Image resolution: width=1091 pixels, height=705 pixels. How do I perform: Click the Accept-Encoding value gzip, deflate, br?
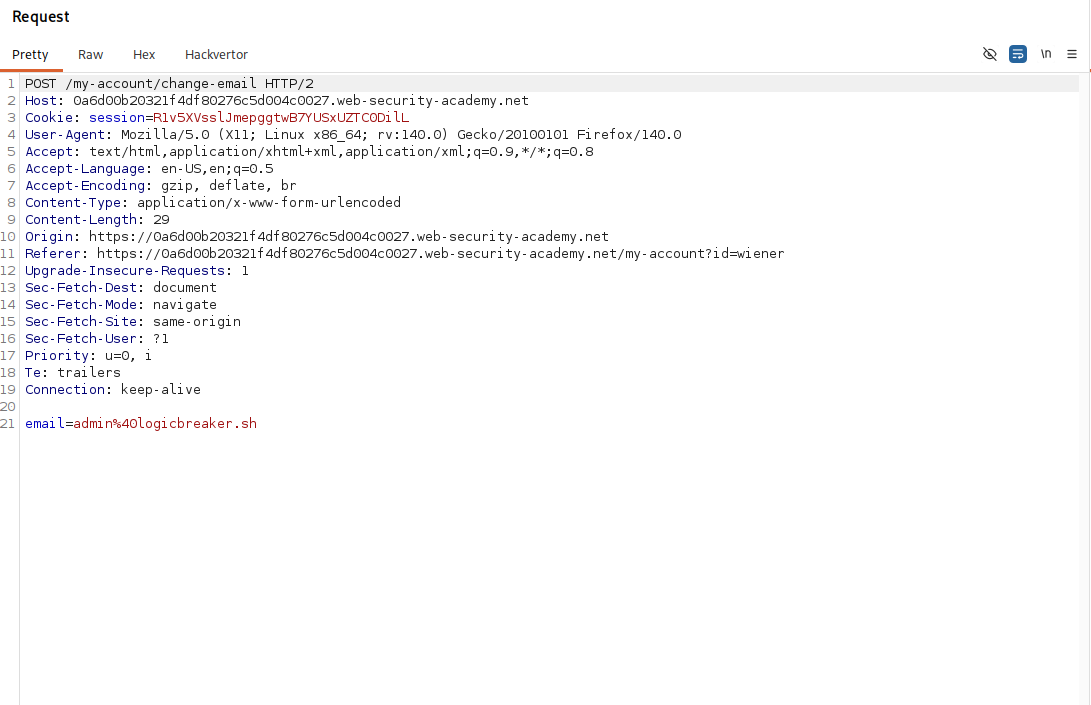click(229, 186)
